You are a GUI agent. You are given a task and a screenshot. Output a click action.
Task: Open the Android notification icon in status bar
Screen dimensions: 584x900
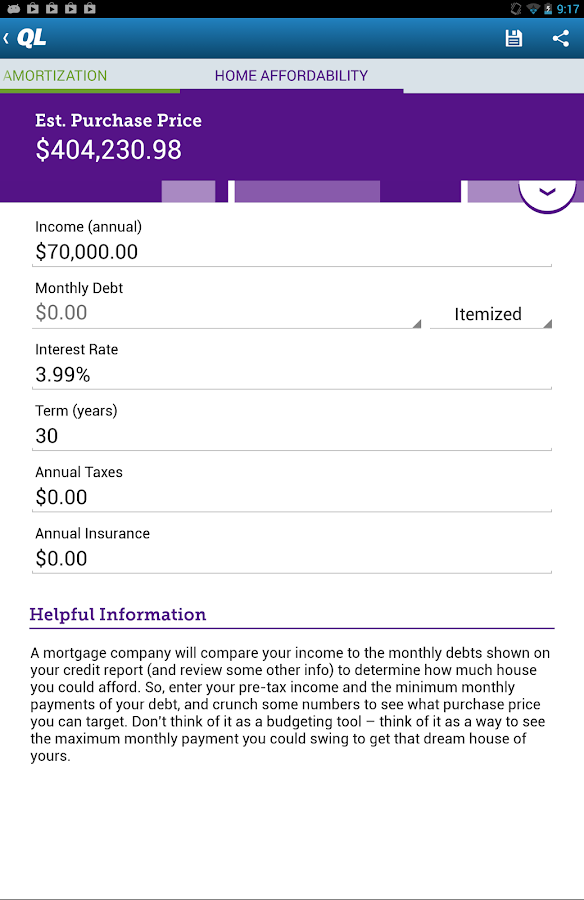click(x=14, y=8)
